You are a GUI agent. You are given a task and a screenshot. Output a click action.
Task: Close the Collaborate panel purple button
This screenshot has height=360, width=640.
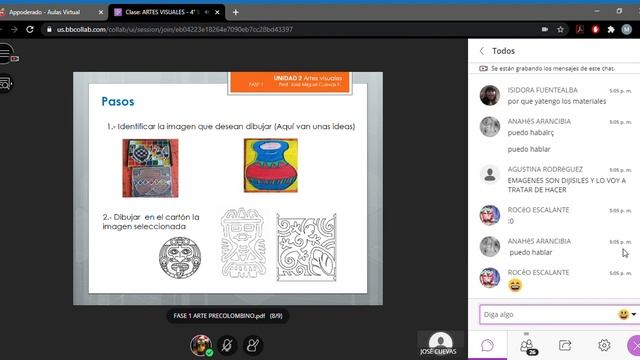634,346
